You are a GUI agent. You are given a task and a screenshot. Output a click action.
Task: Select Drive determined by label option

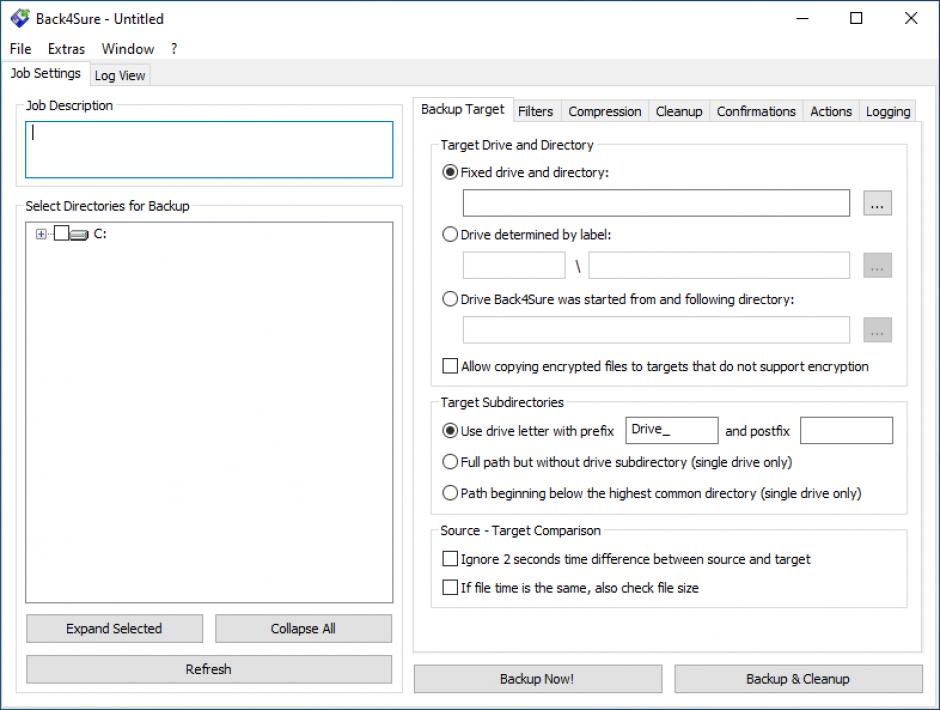click(526, 234)
